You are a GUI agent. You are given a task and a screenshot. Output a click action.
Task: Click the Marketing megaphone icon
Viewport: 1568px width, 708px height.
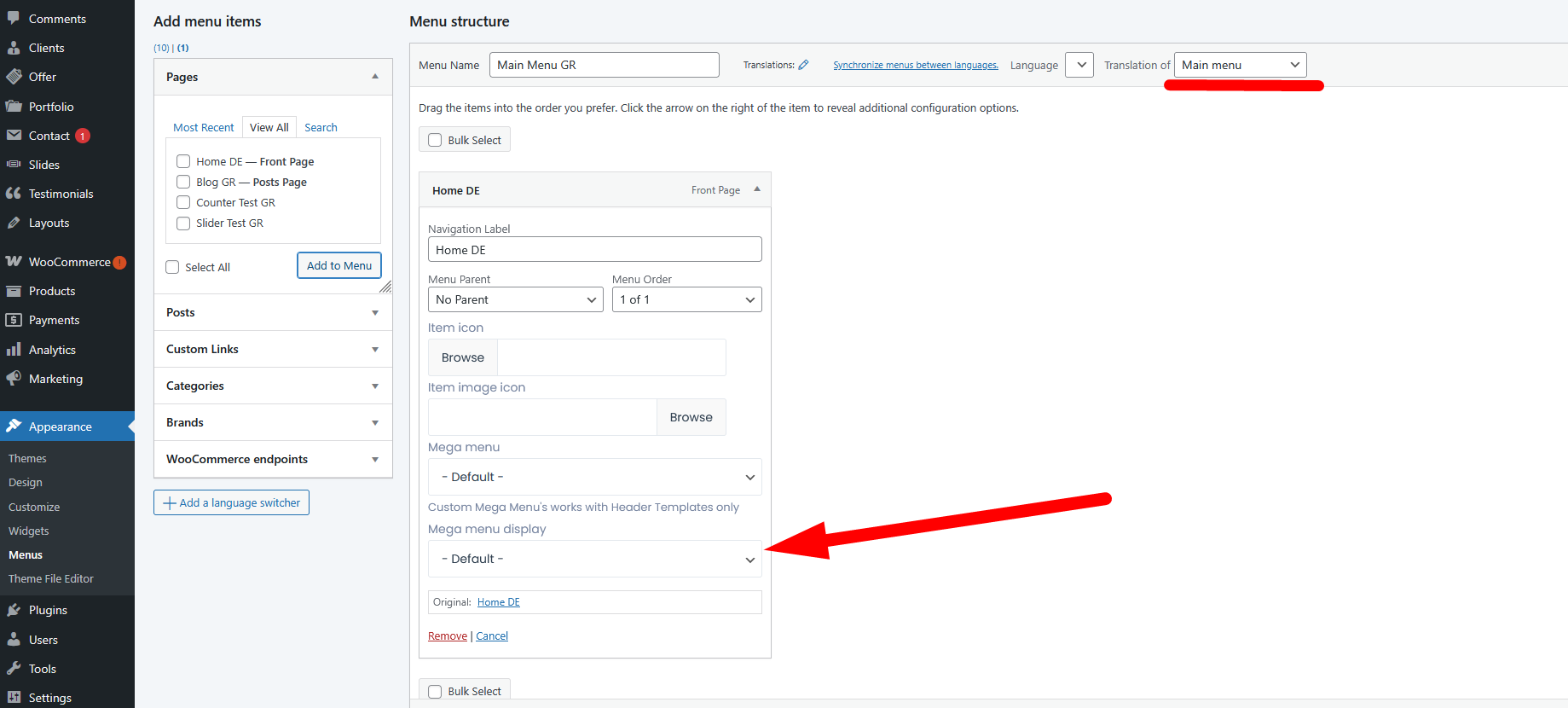14,379
